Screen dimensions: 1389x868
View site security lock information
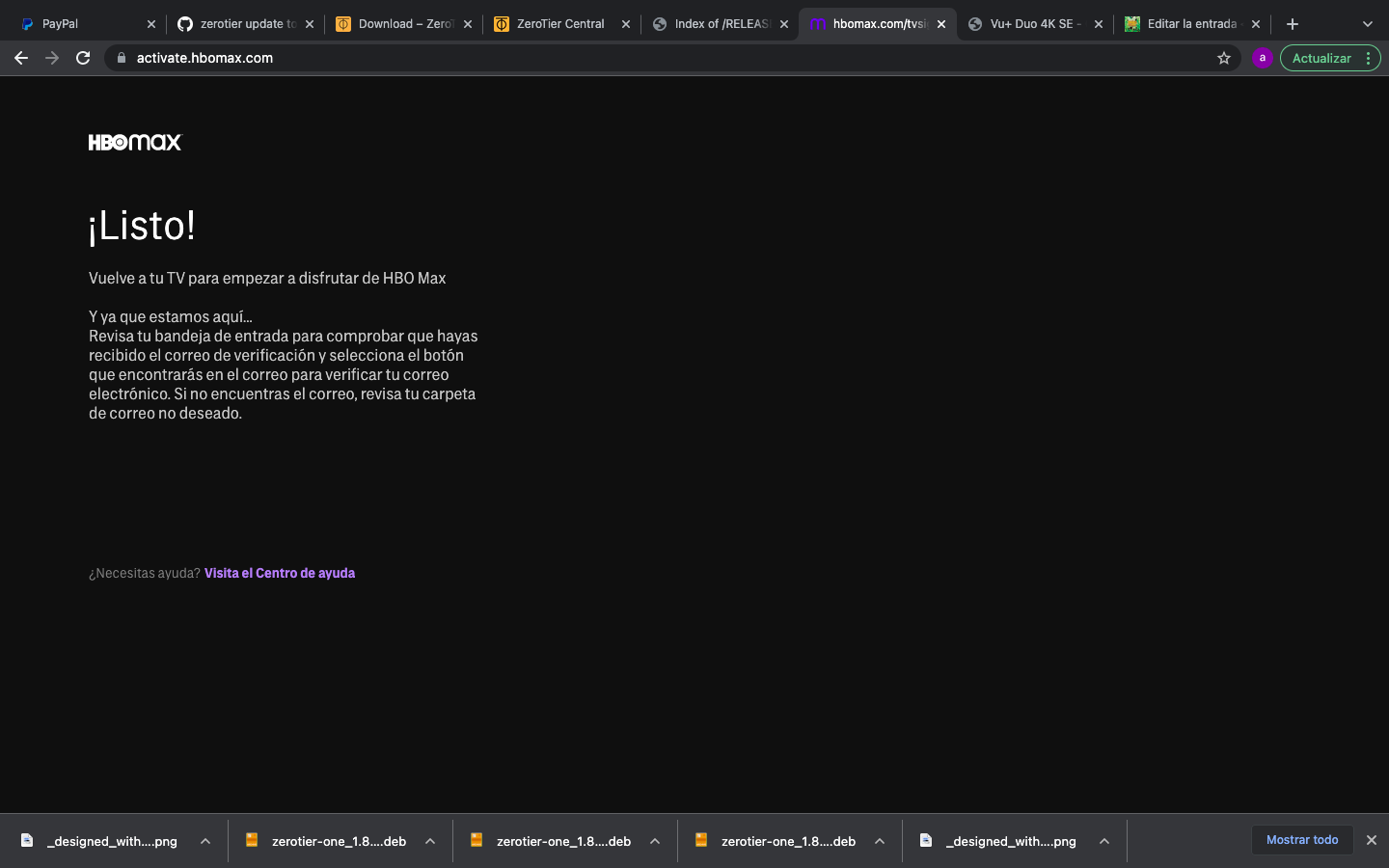point(122,58)
